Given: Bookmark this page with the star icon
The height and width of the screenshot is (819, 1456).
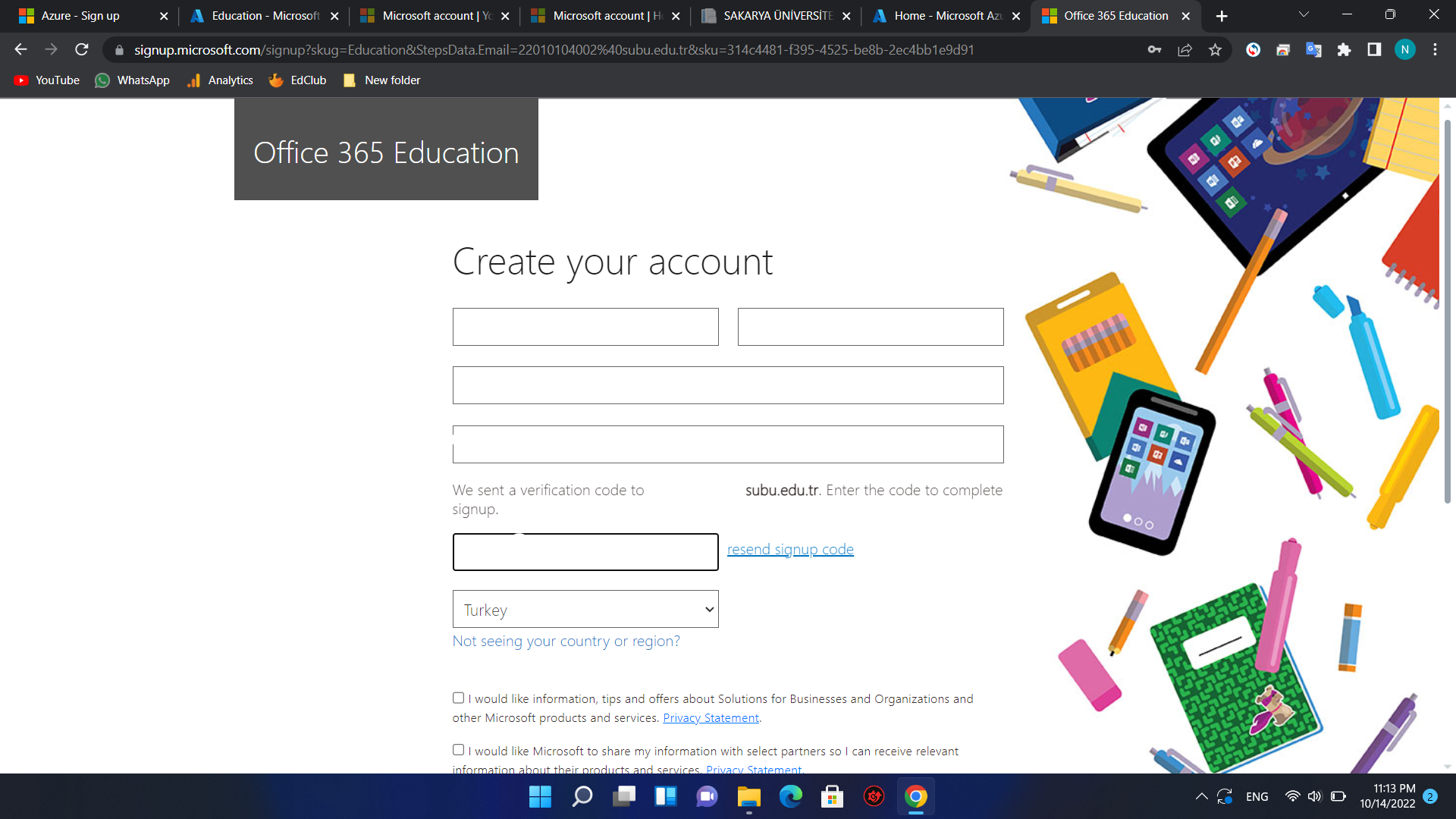Looking at the screenshot, I should tap(1215, 50).
